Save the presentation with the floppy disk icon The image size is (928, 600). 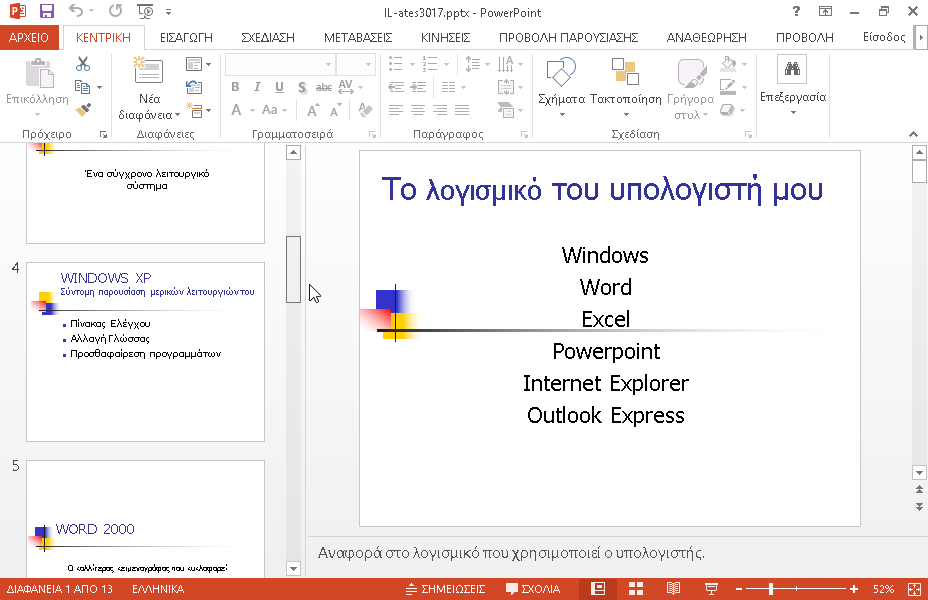point(46,11)
